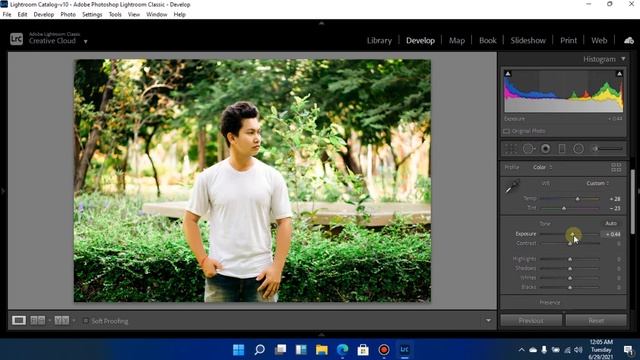Enable the Soft Proofing checkbox
640x360 pixels.
86,321
